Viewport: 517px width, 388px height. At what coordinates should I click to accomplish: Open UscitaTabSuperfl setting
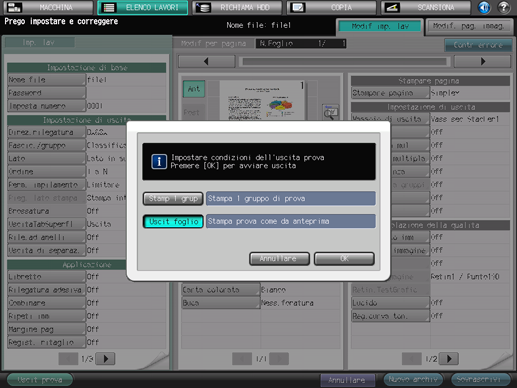coord(46,224)
